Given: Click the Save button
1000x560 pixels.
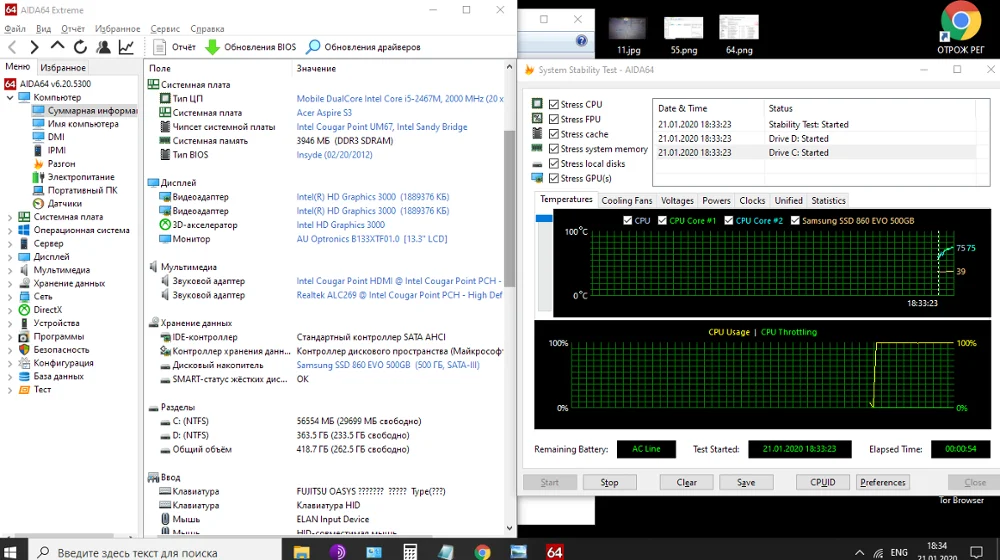Looking at the screenshot, I should click(x=746, y=482).
